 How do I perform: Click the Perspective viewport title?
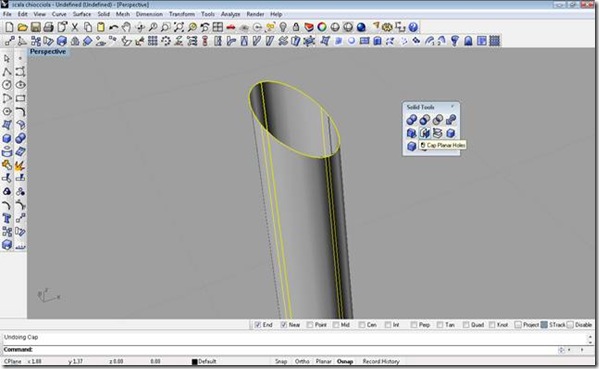click(48, 52)
